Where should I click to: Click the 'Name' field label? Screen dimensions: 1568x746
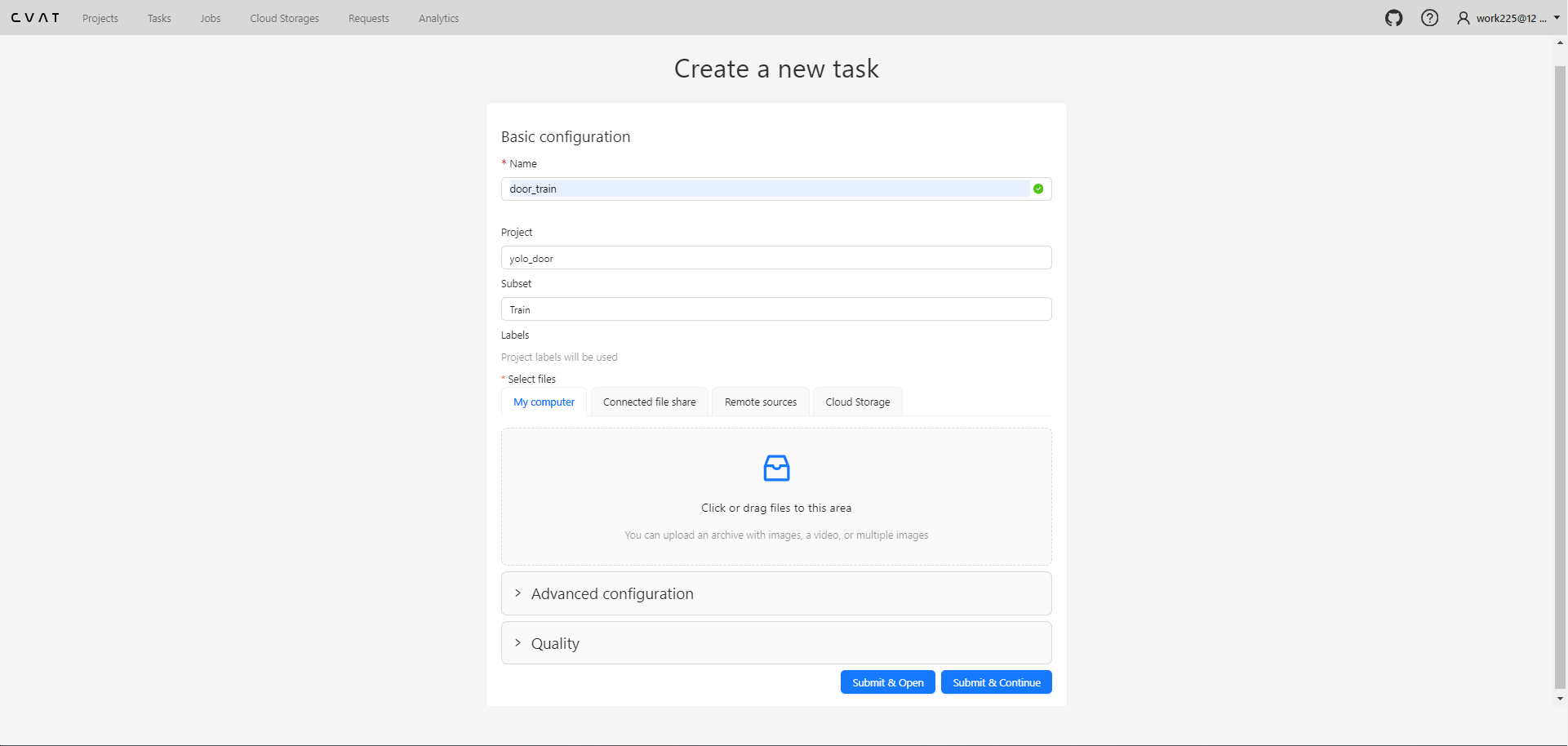coord(523,163)
